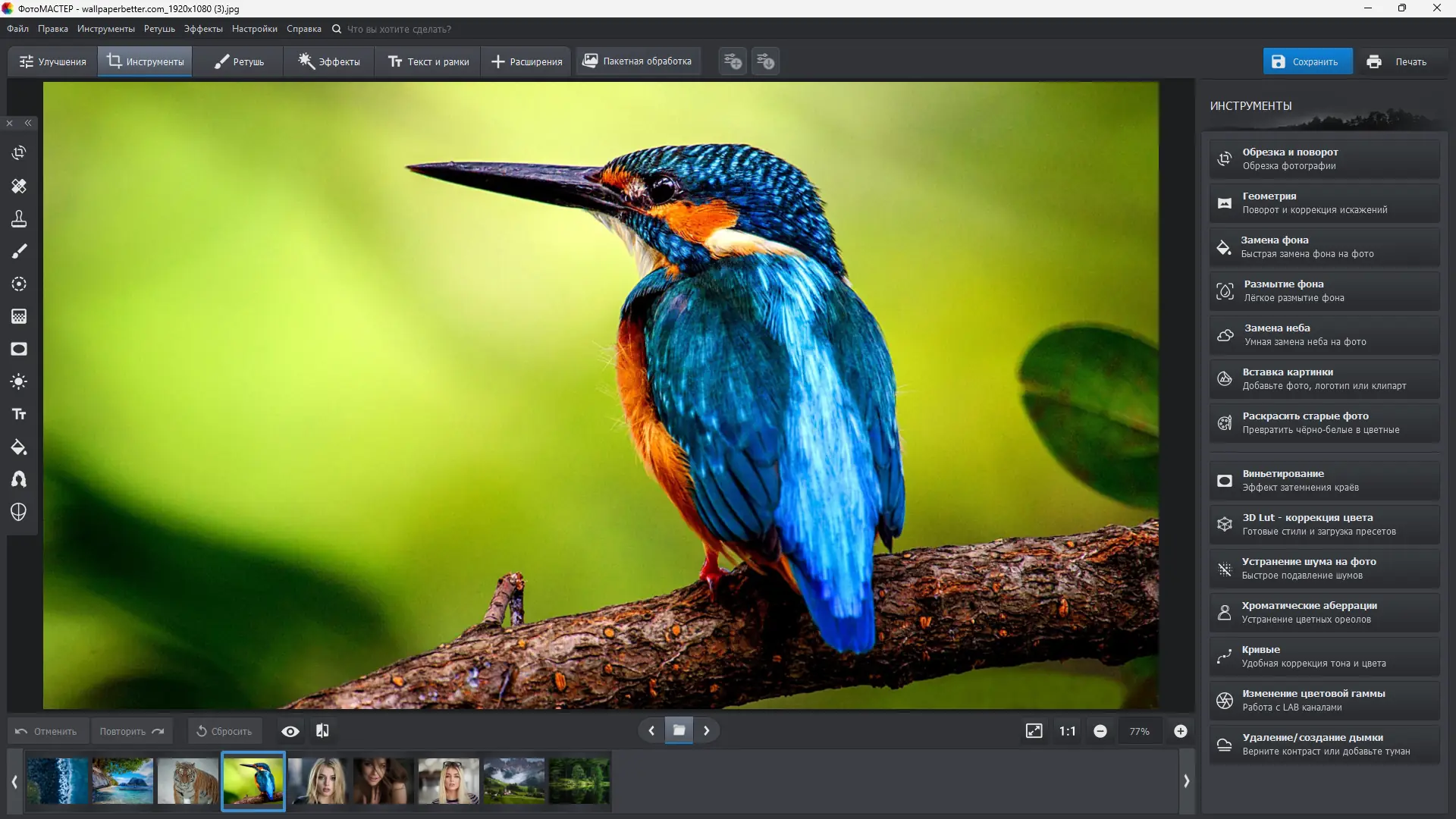Screen dimensions: 1456x819
Task: Select the vignette tool in left sidebar
Action: tap(19, 349)
